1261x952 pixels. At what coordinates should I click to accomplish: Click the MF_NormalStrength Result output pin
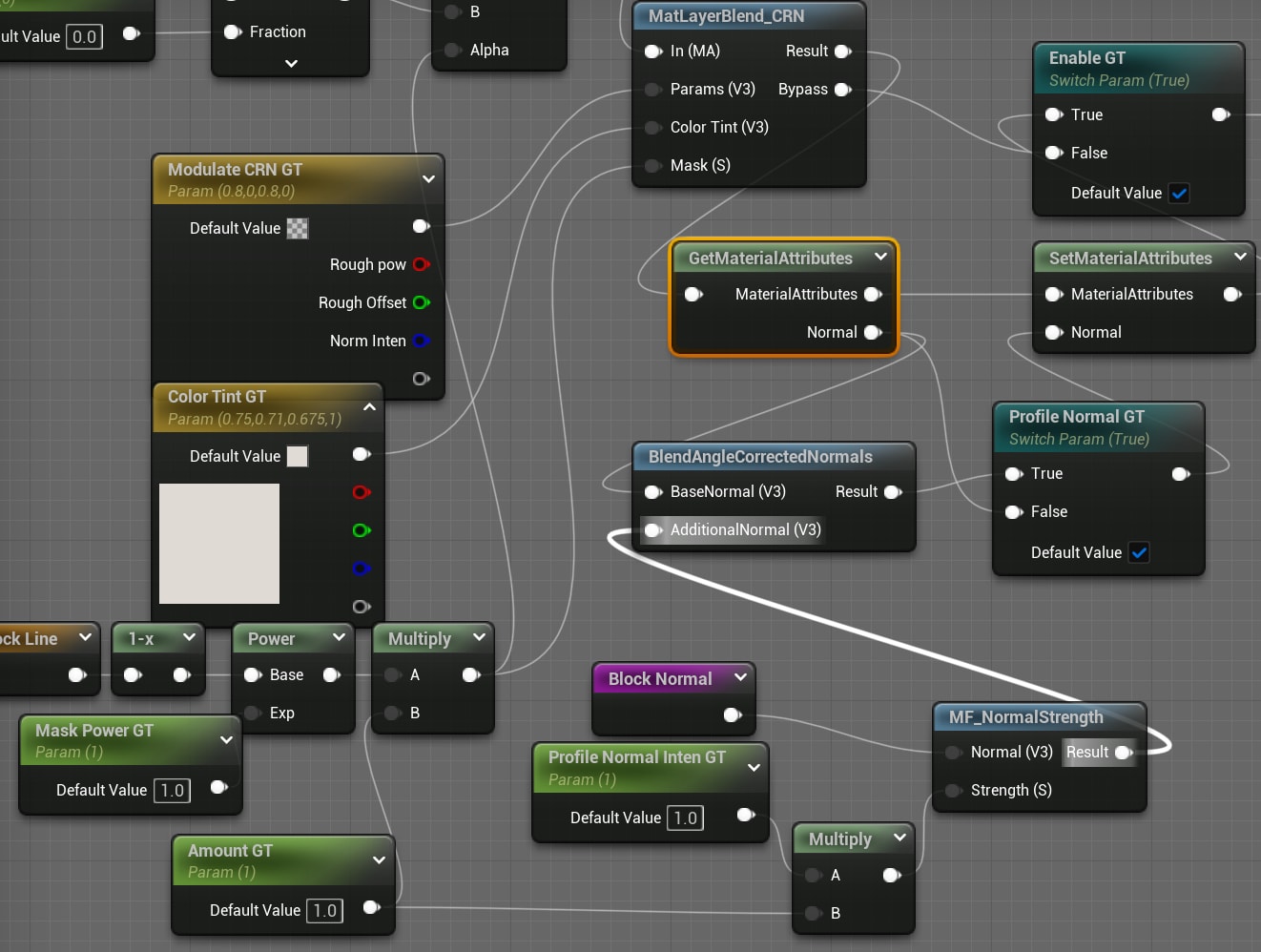(1124, 753)
